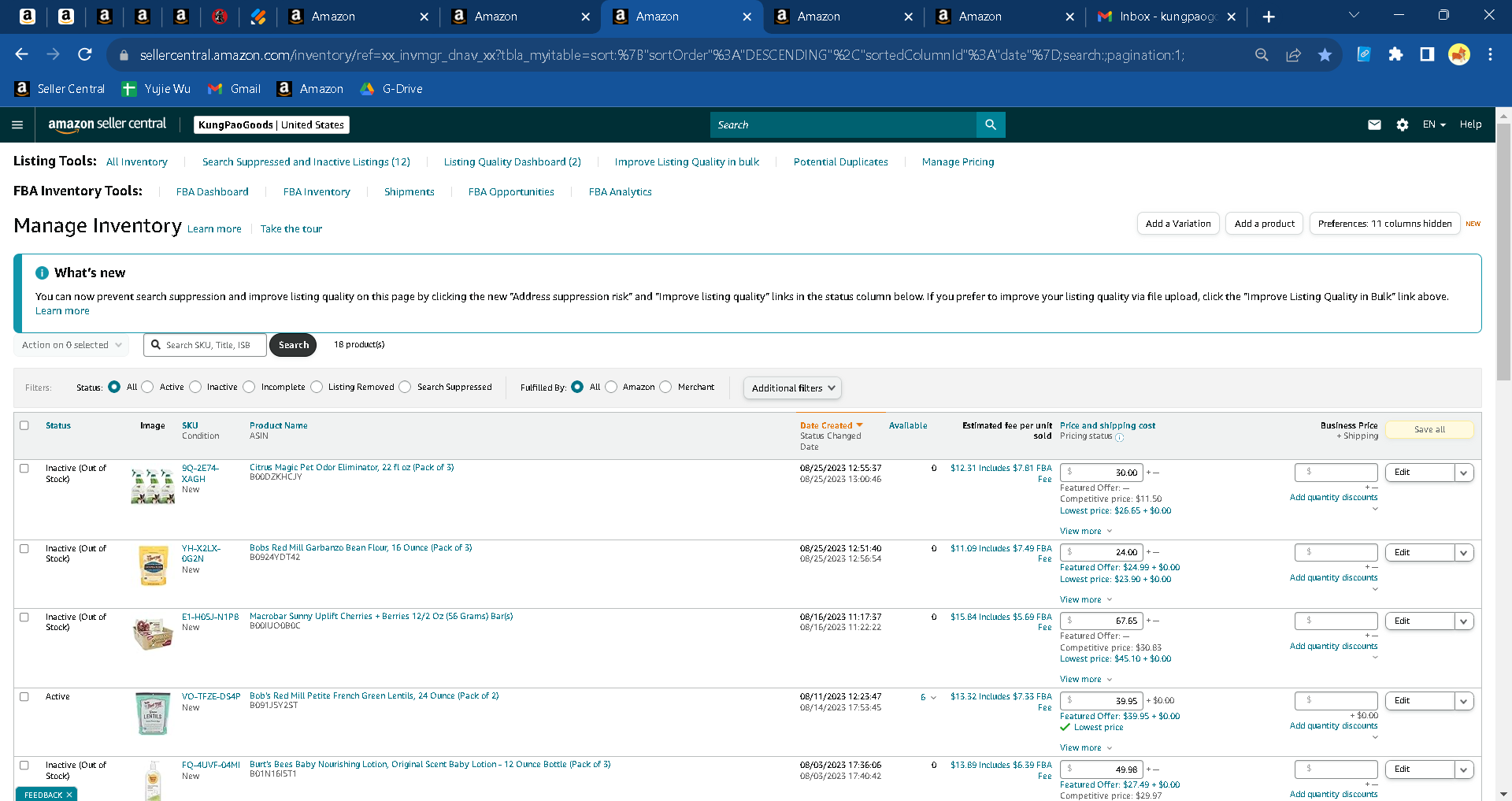Expand View more in Citrus Magic pricing
This screenshot has width=1512, height=801.
(x=1086, y=531)
